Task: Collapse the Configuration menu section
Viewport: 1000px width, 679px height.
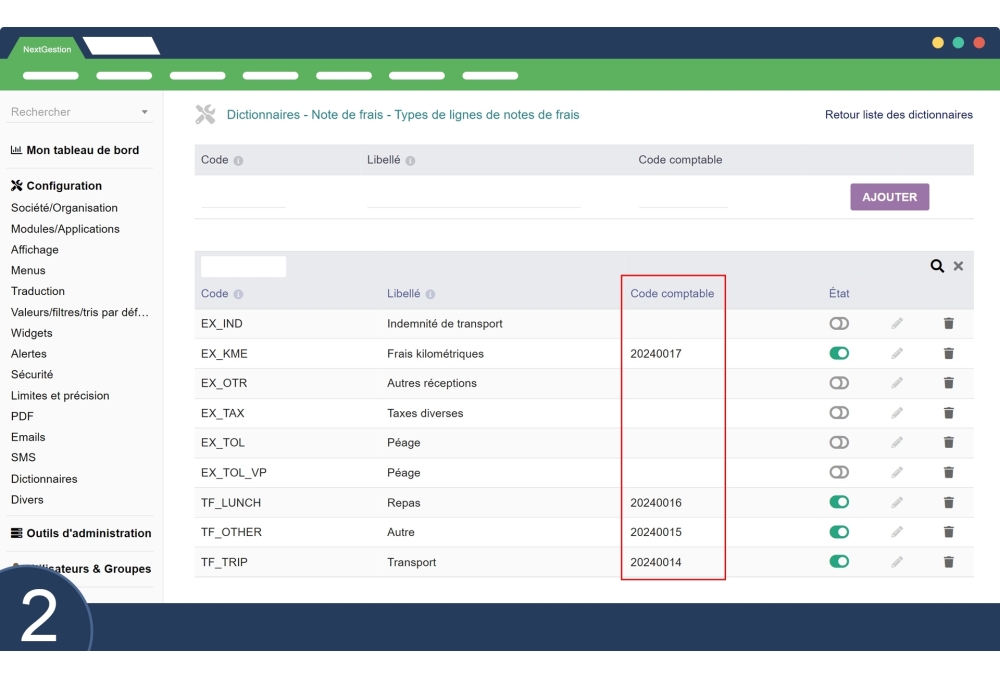Action: (x=64, y=185)
